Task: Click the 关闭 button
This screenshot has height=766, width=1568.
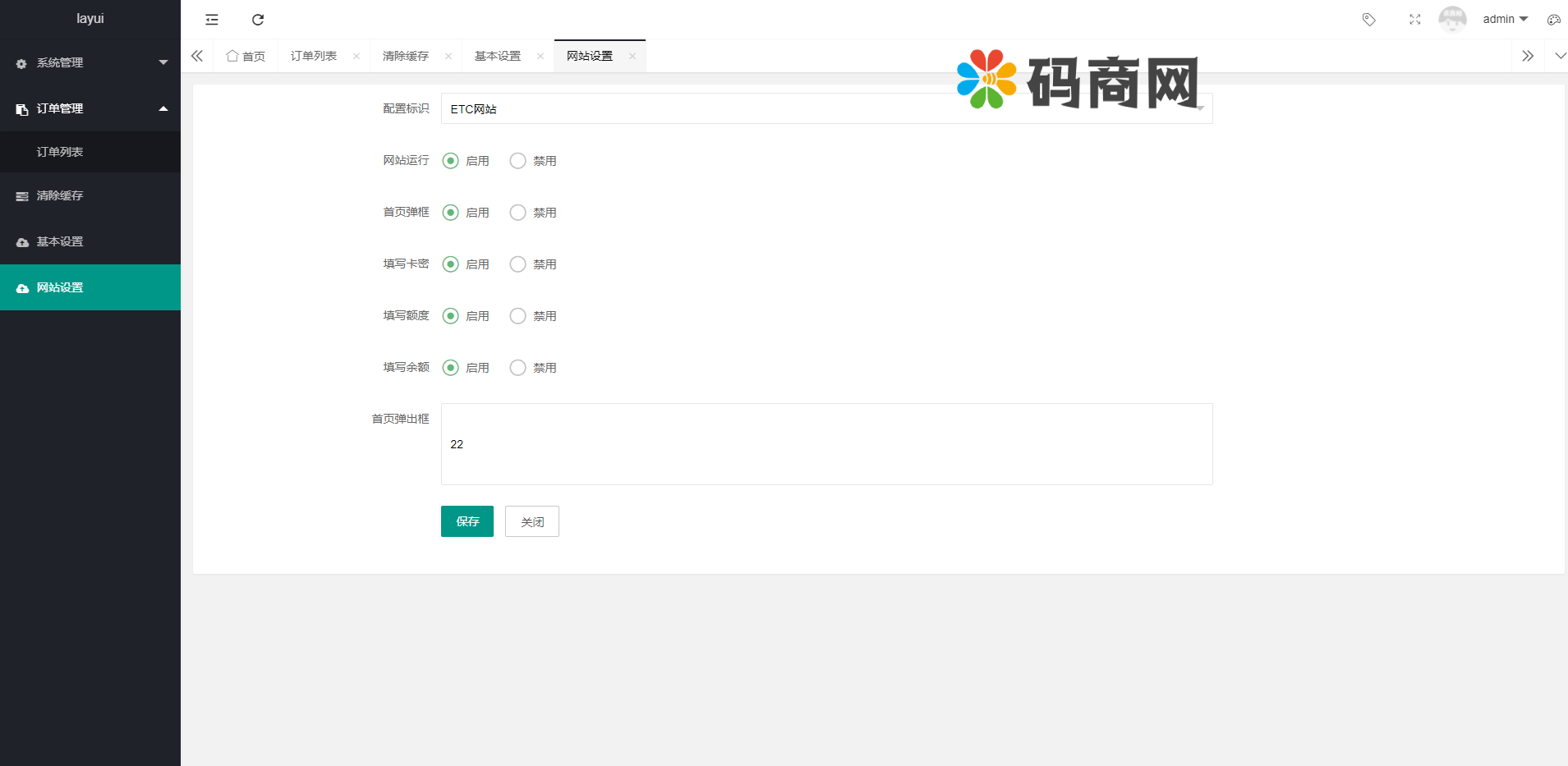Action: click(531, 521)
